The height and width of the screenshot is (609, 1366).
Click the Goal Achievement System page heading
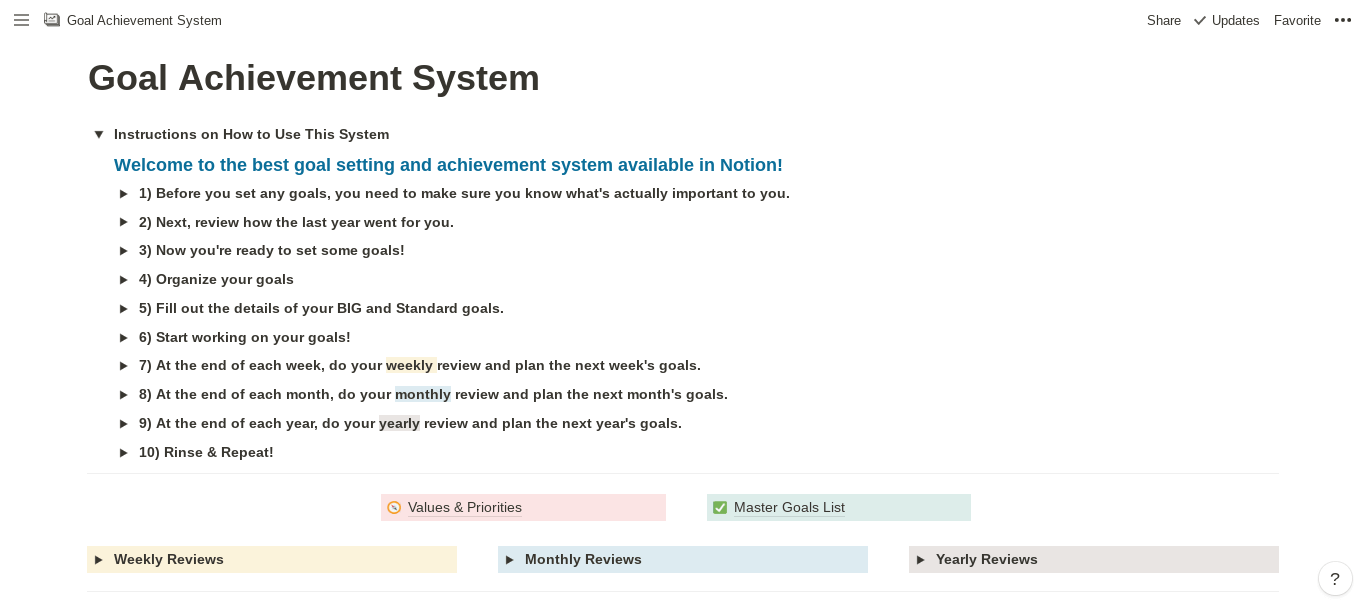click(x=314, y=78)
